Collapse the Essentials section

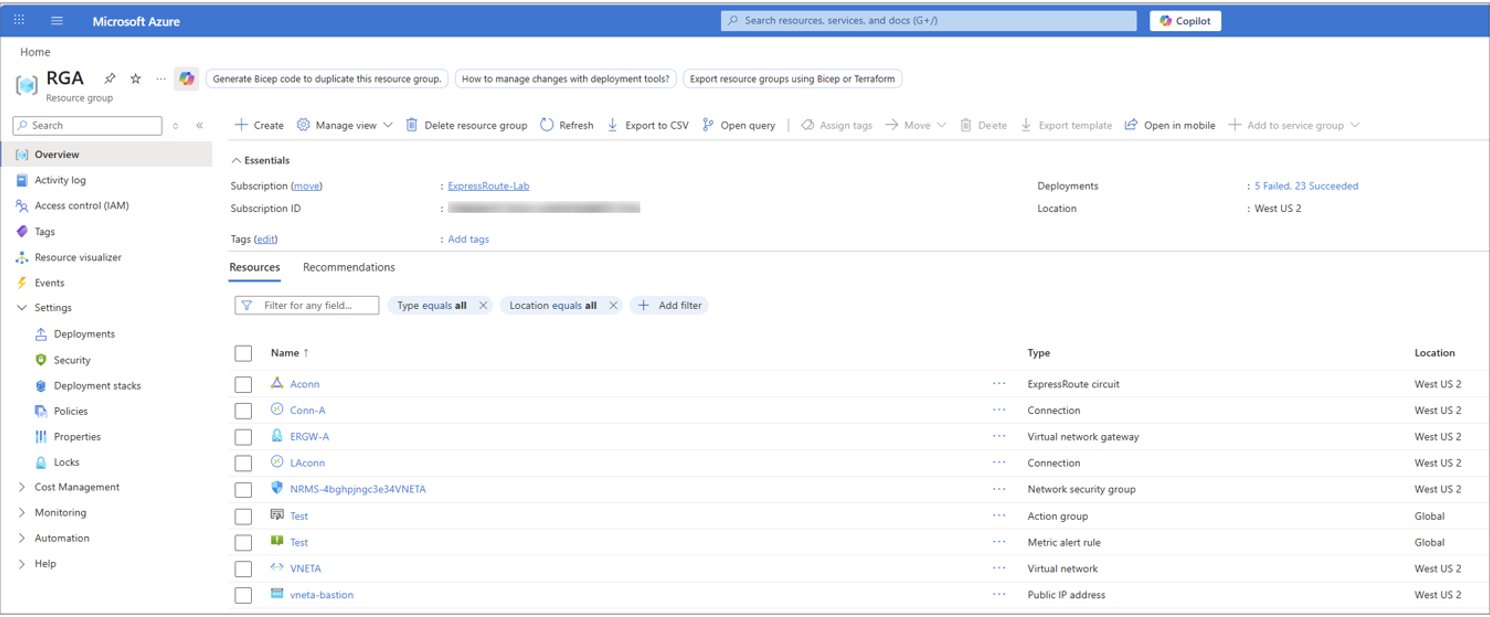point(237,160)
